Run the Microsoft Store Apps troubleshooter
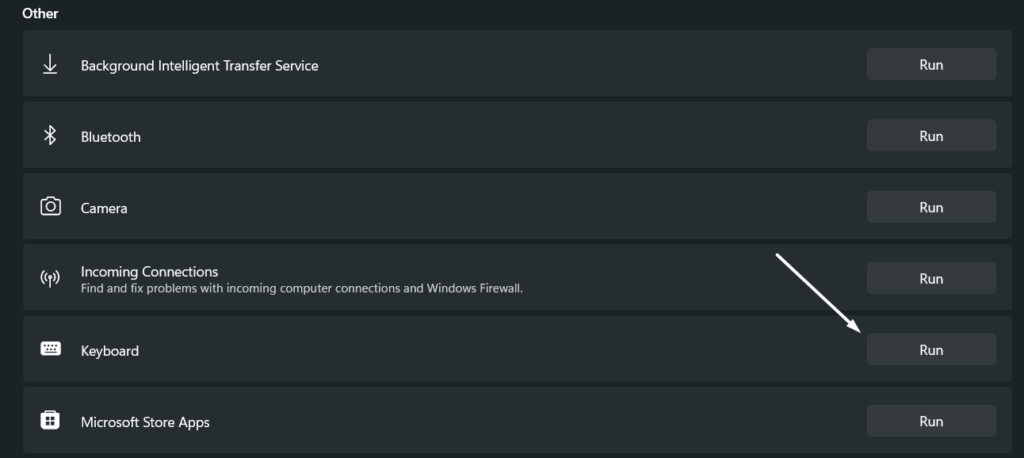This screenshot has width=1024, height=458. coord(931,421)
